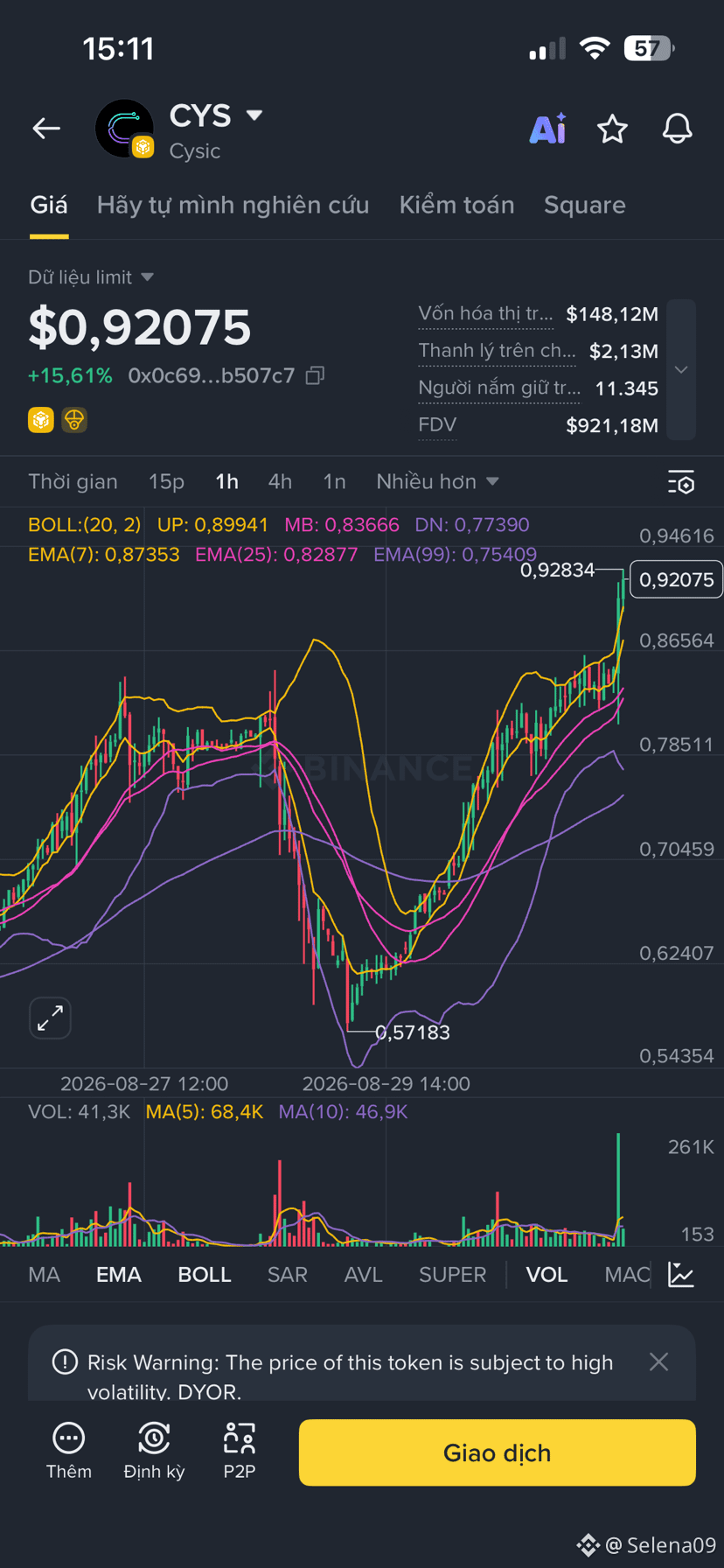Tap the +15,61% change value
Image resolution: width=724 pixels, height=1568 pixels.
[70, 376]
